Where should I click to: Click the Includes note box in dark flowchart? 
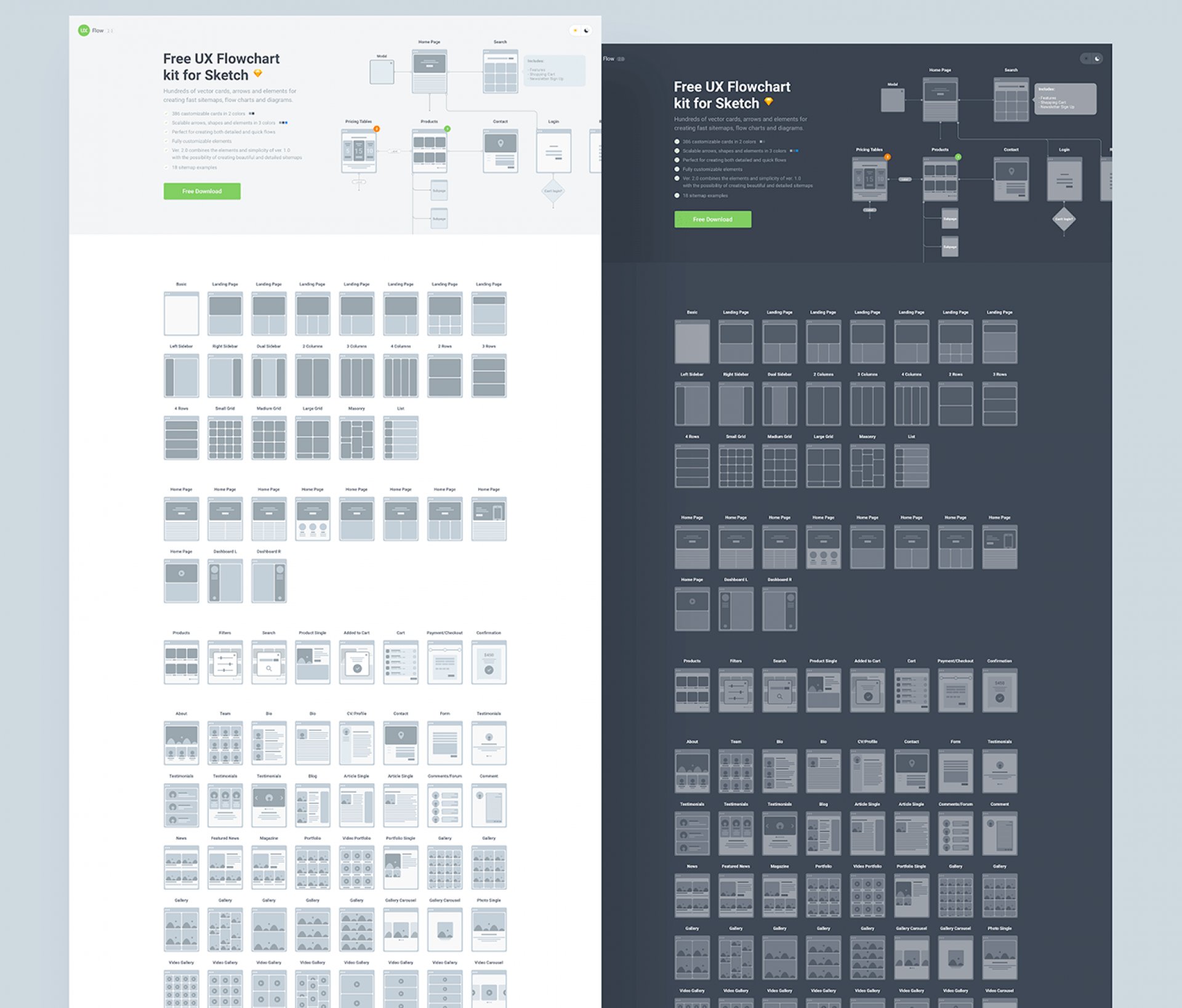[x=1066, y=99]
